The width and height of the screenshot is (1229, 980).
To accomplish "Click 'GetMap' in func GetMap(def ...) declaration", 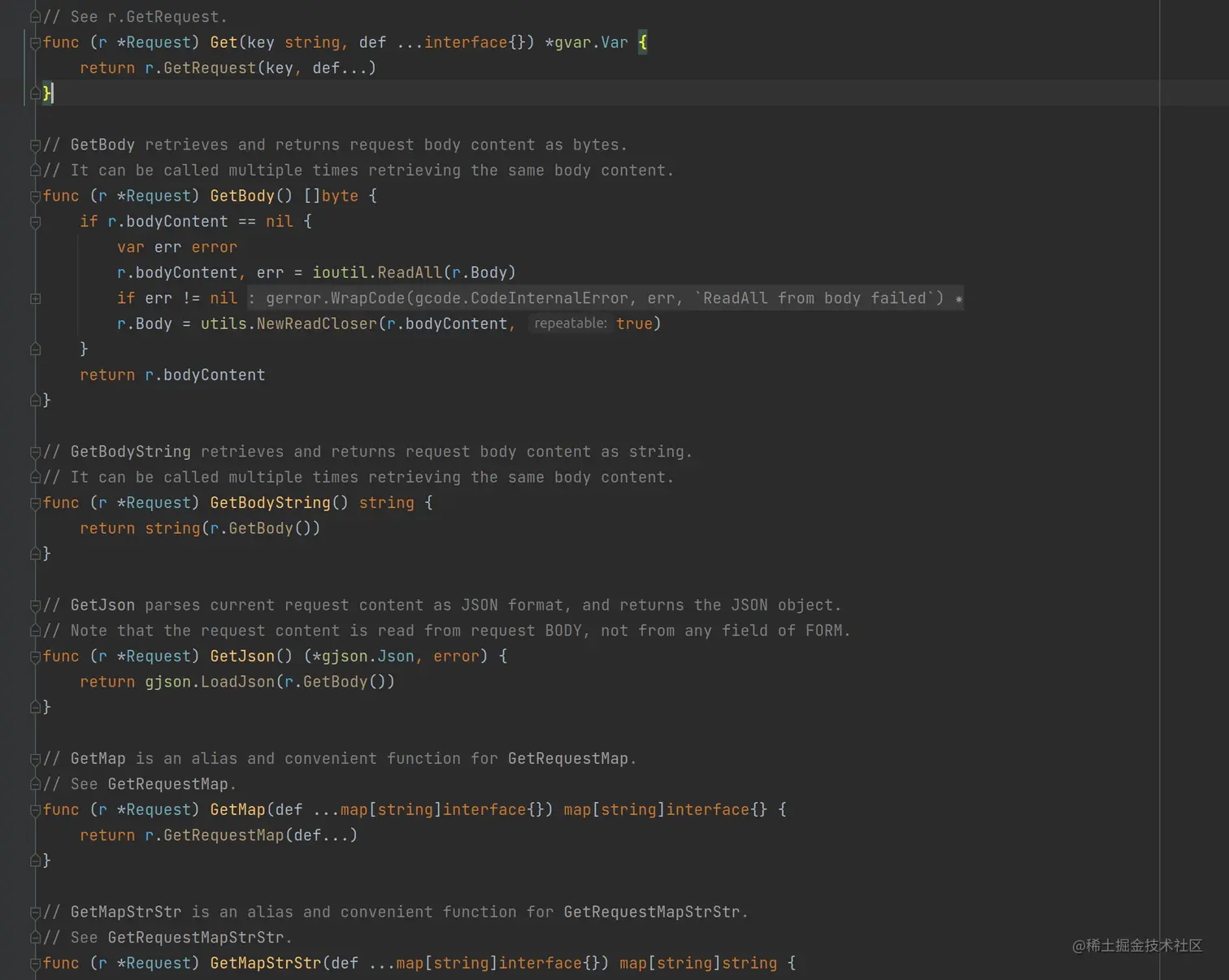I will 237,809.
